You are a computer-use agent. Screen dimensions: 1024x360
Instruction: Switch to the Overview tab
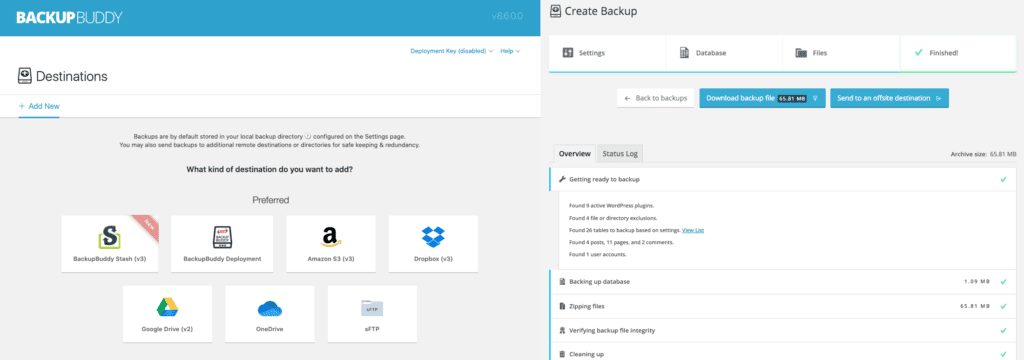[x=575, y=154]
